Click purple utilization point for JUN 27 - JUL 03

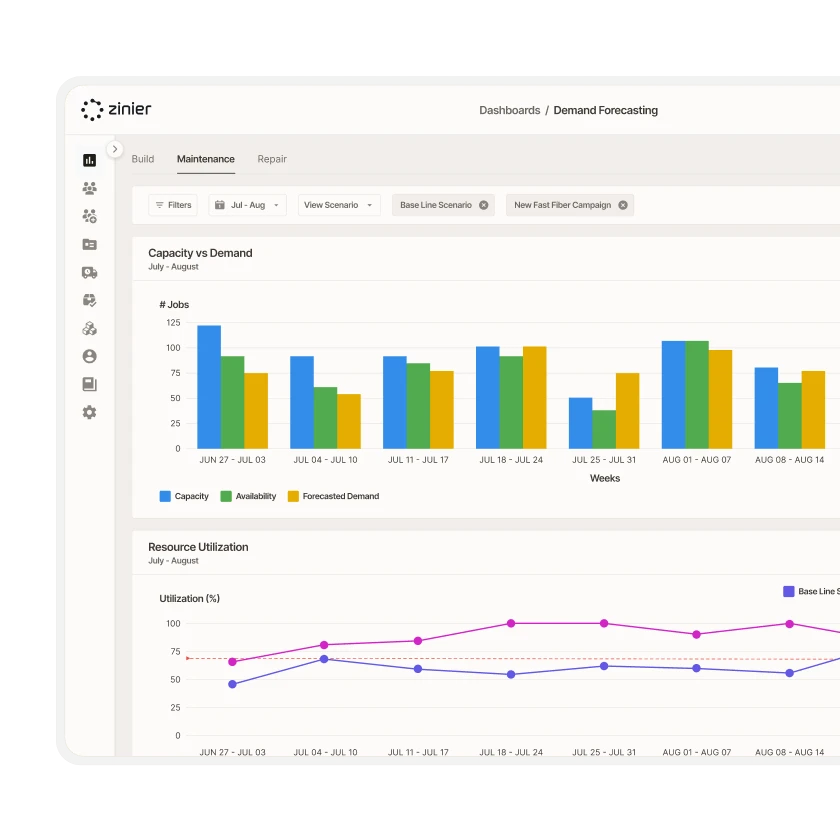coord(232,684)
